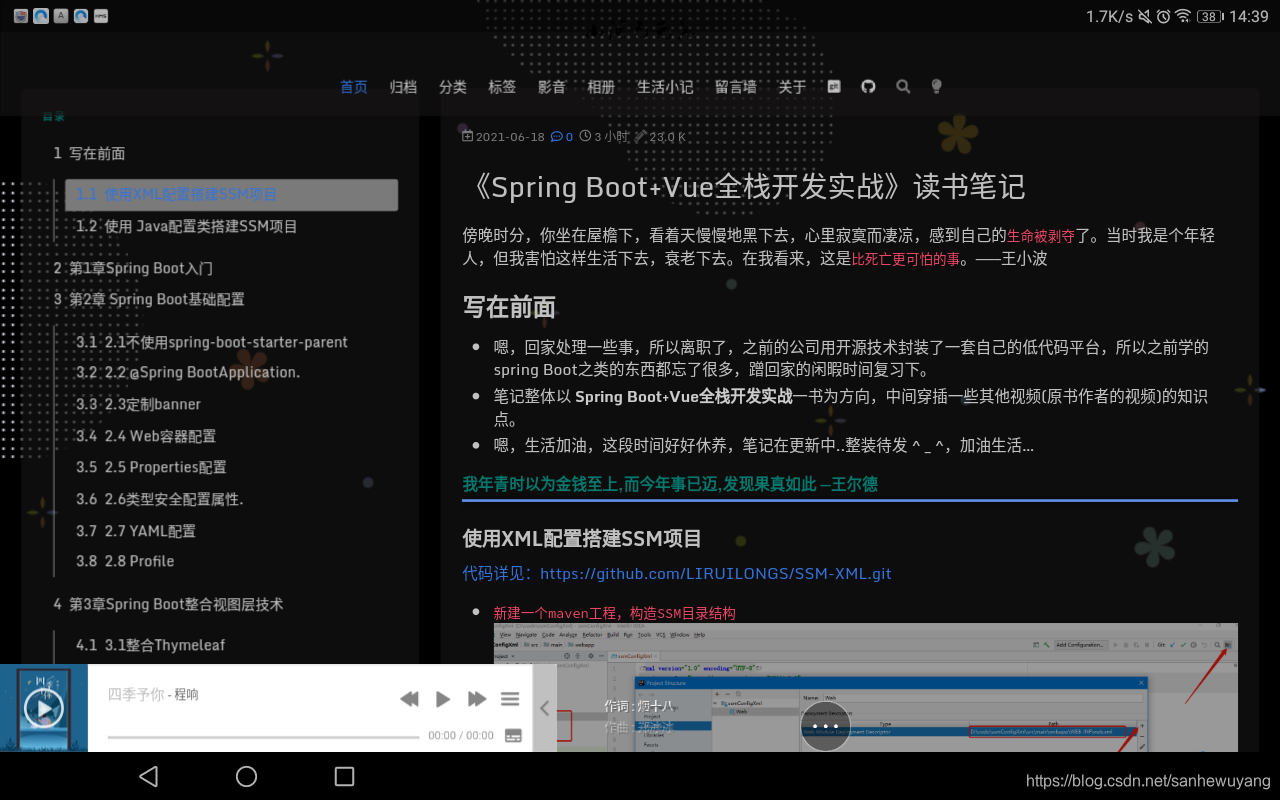The image size is (1280, 800).
Task: Tap the Android Back triangle button
Action: (146, 776)
